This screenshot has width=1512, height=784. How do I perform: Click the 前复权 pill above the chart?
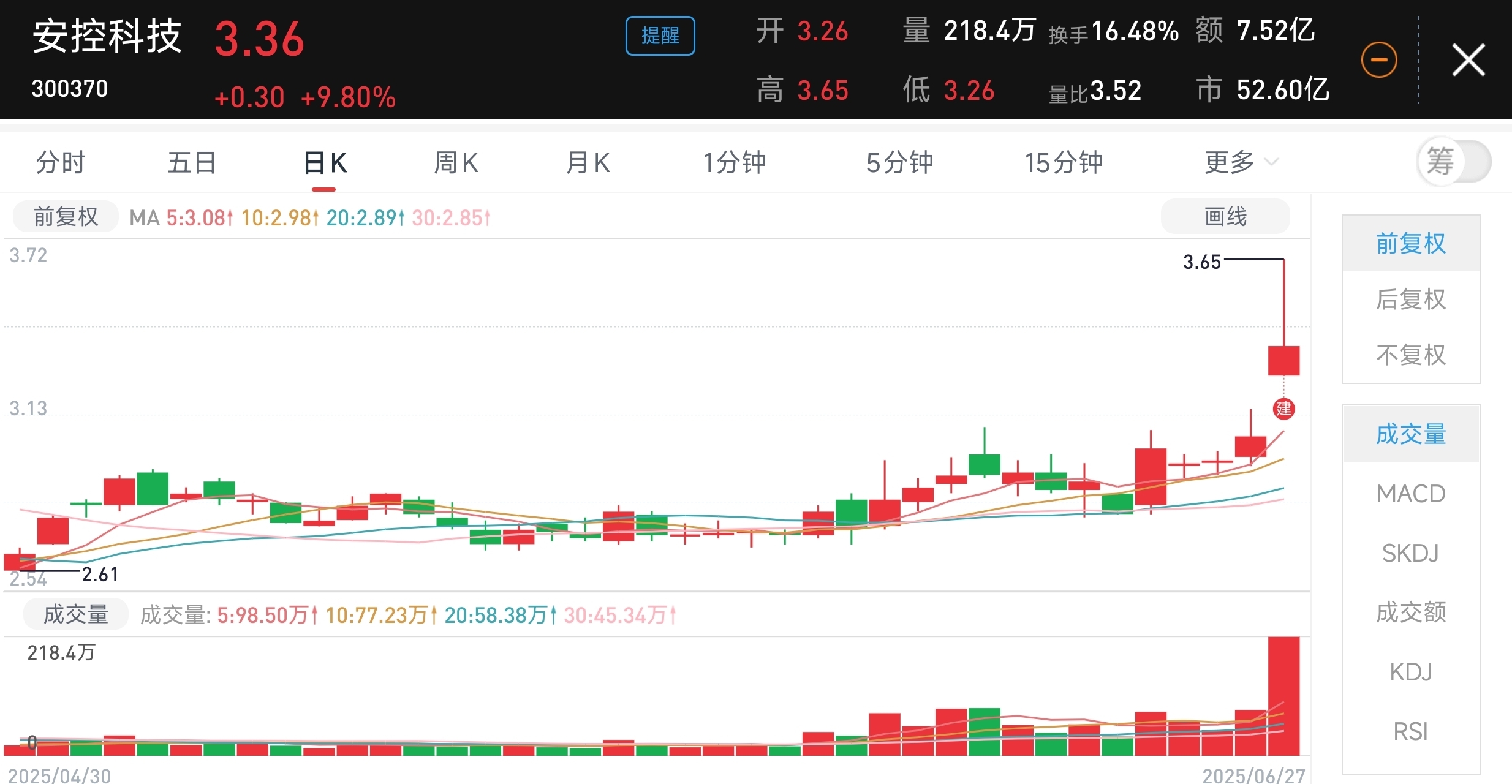pos(66,217)
